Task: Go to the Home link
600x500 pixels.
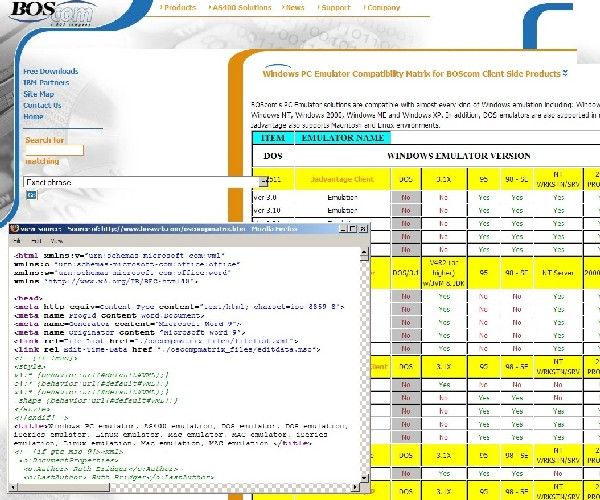Action: click(x=33, y=116)
